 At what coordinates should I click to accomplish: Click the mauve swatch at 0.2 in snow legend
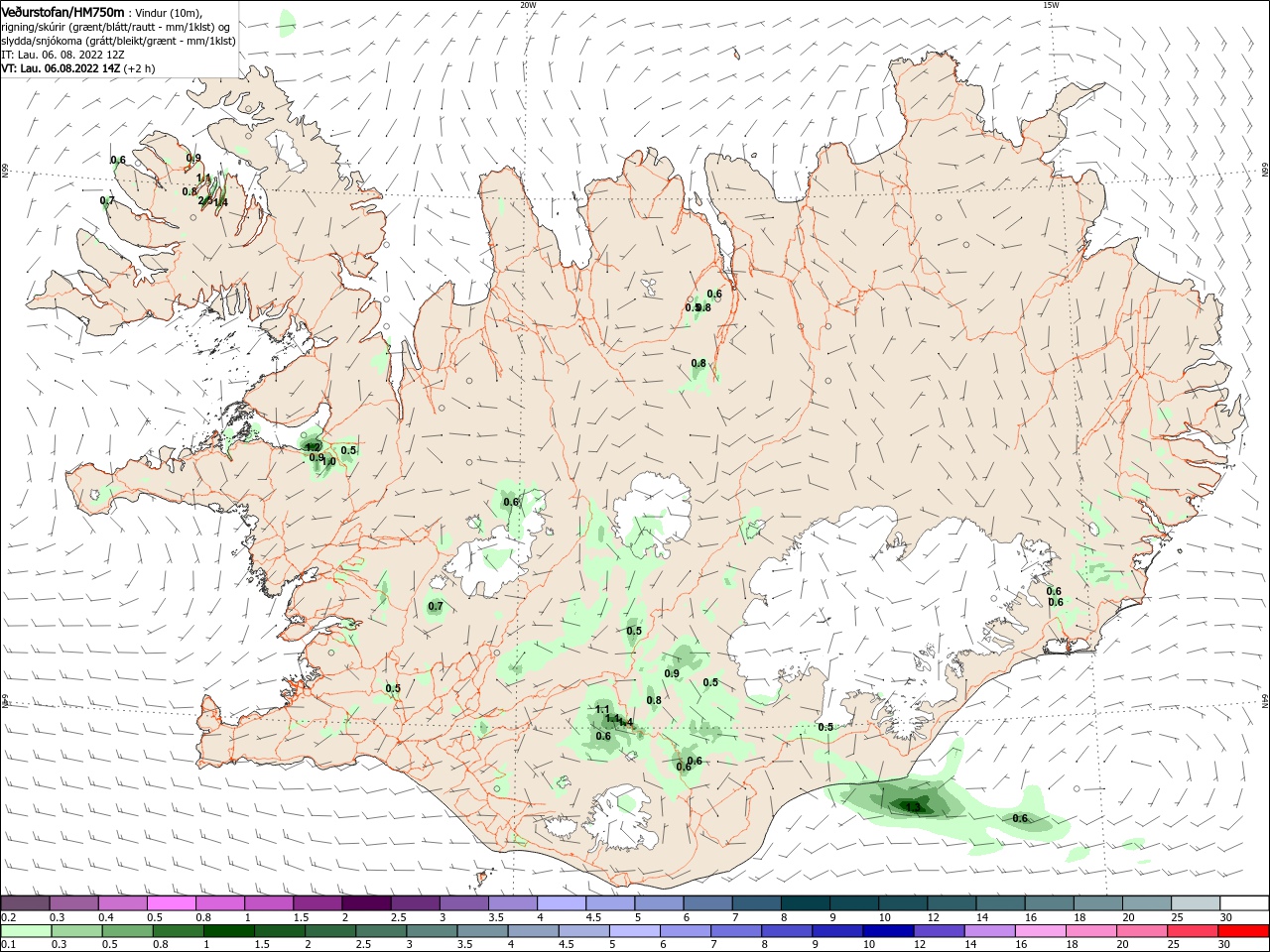click(25, 903)
